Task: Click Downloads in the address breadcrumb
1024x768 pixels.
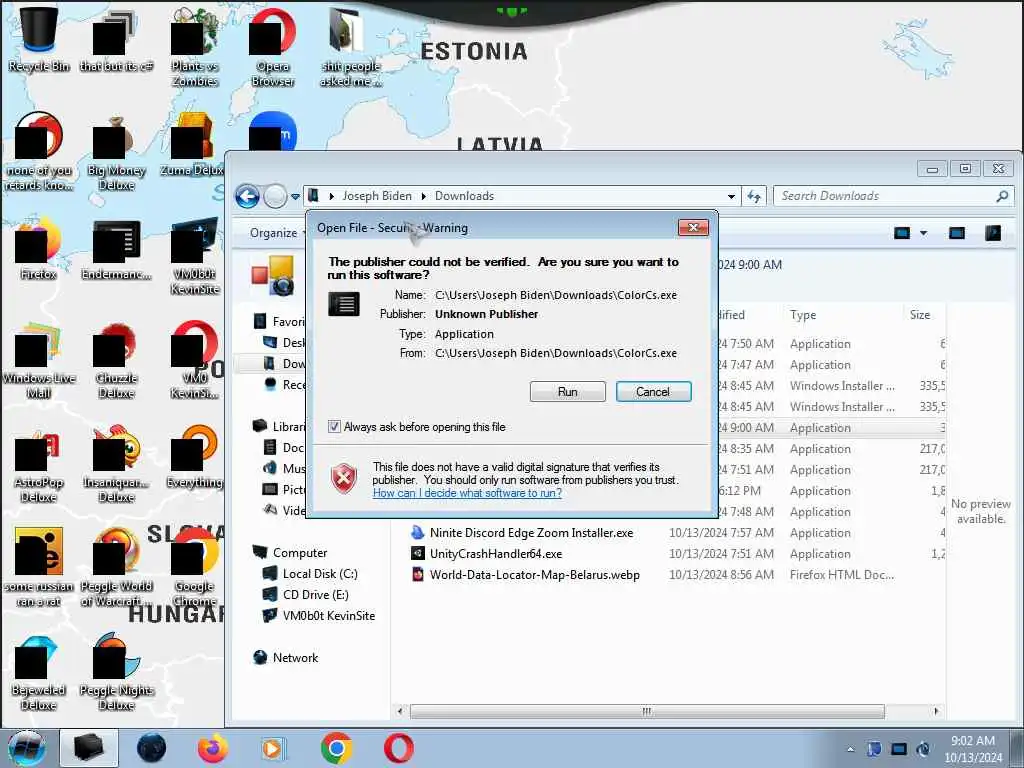Action: 464,196
